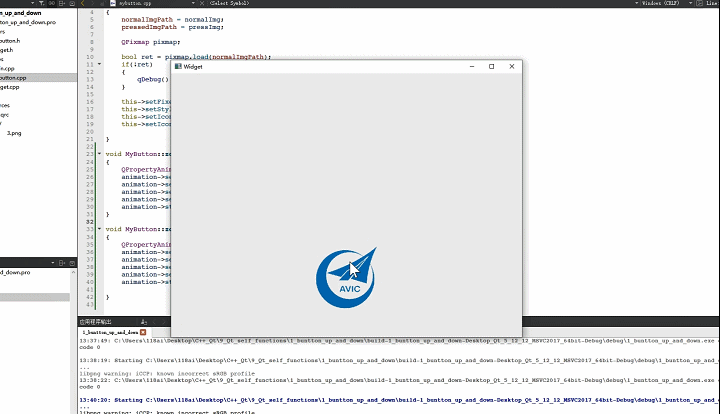Select the widget.h header file in tree
The width and height of the screenshot is (720, 414).
tap(7, 50)
